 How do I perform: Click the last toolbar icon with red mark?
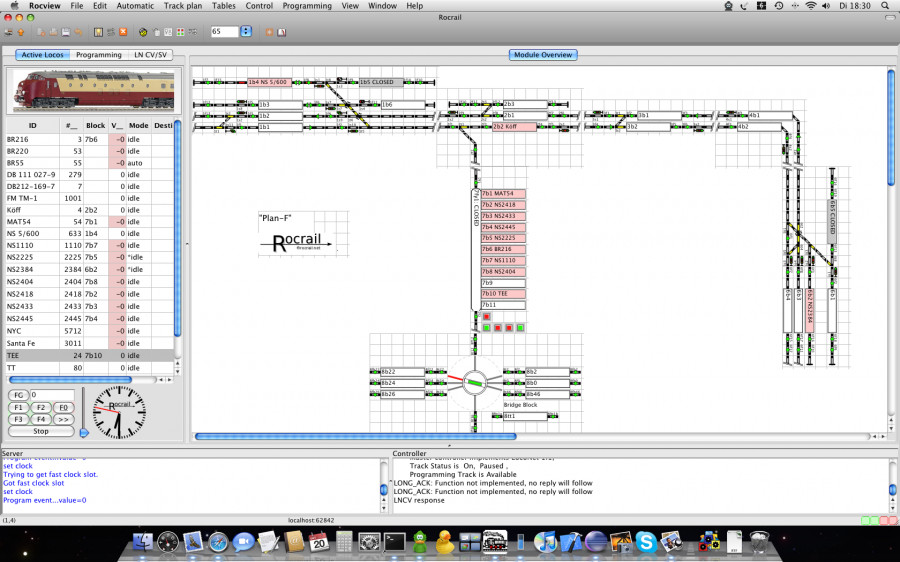pos(282,32)
